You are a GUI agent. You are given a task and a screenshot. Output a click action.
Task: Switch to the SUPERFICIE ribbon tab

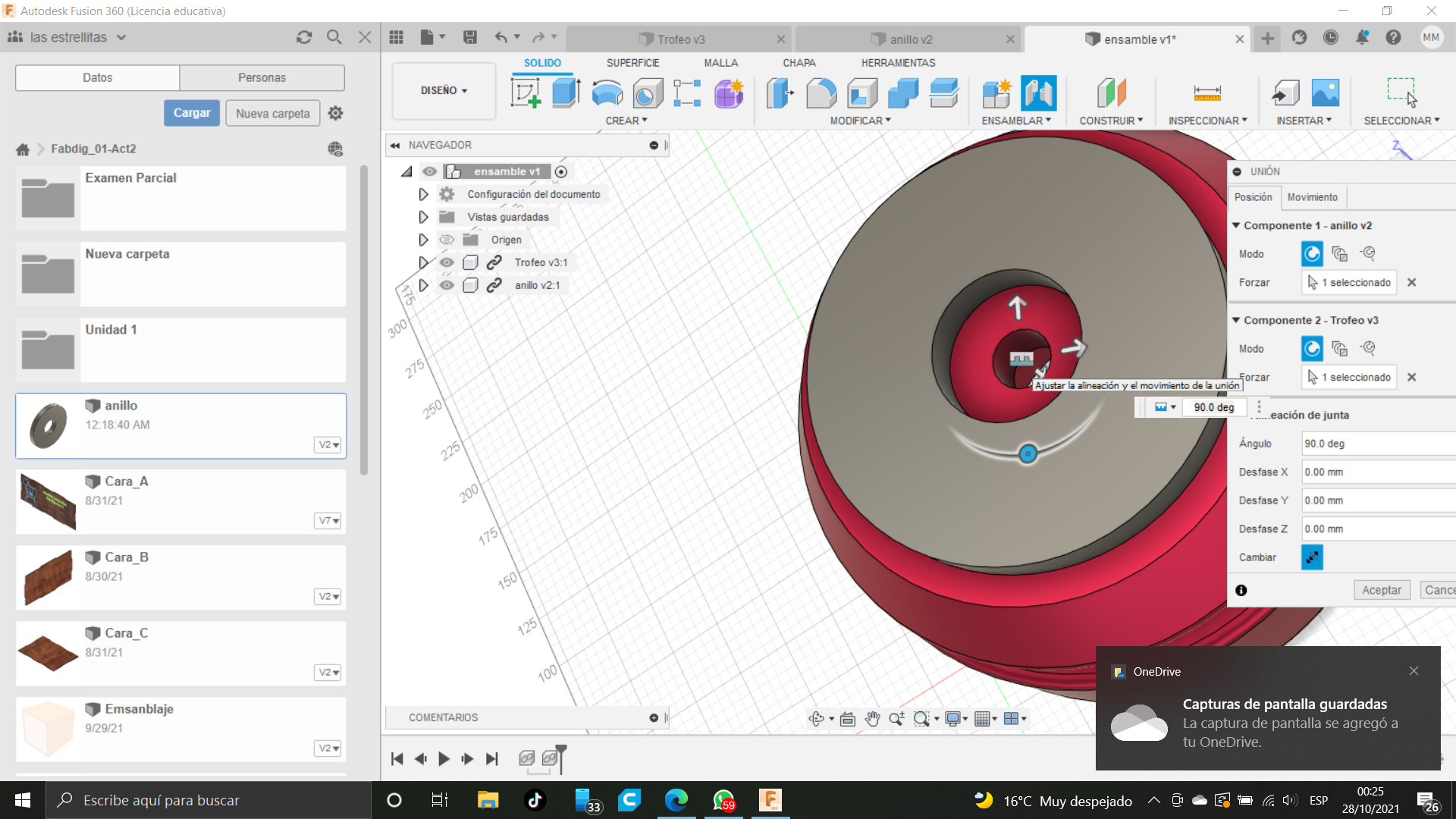[632, 63]
